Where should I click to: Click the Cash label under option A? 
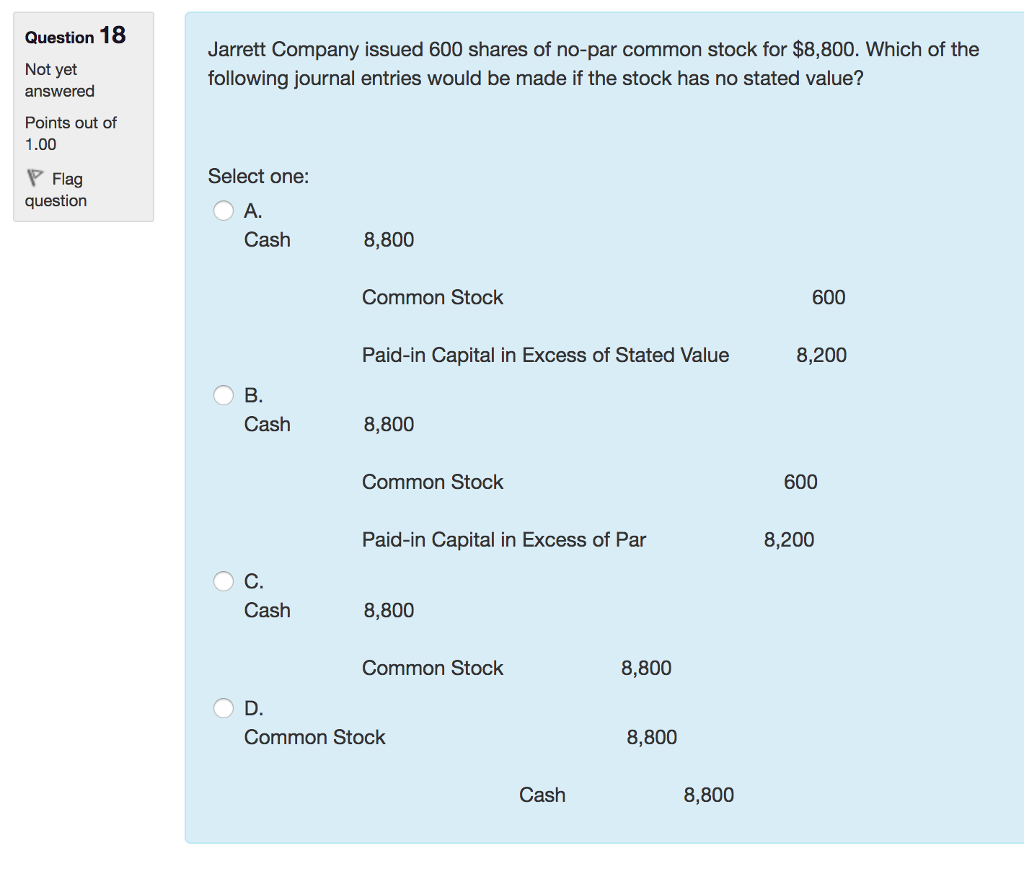[x=267, y=240]
